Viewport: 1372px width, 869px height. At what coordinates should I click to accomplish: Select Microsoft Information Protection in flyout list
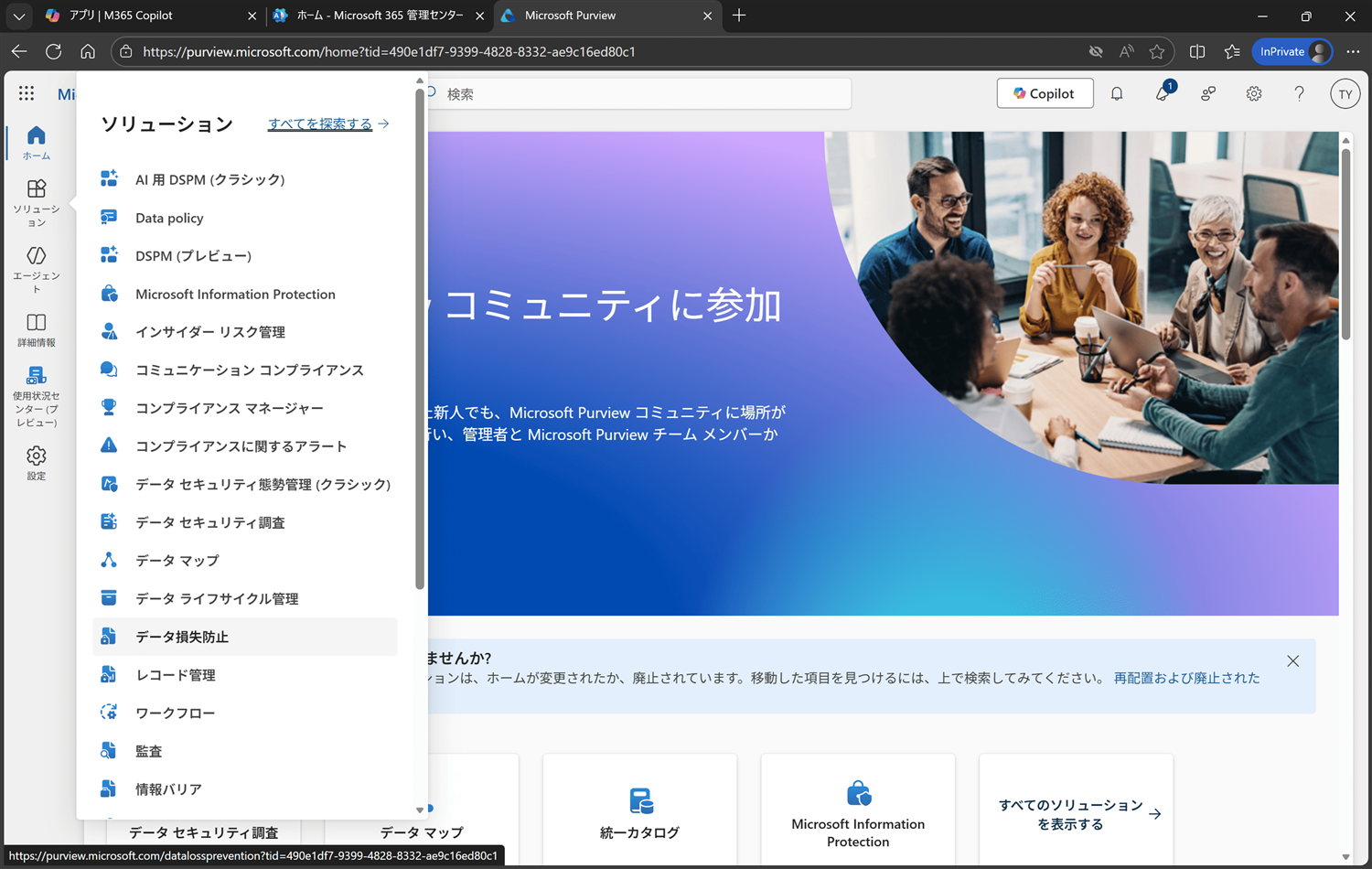tap(245, 294)
